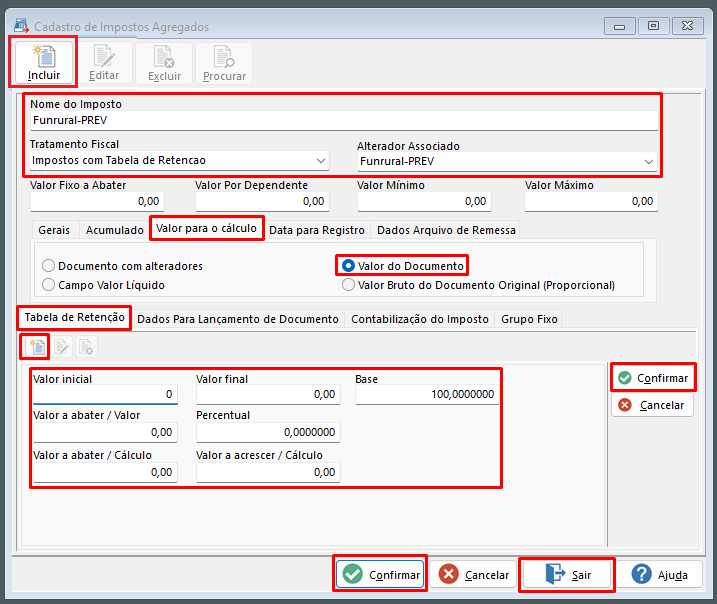Image resolution: width=717 pixels, height=604 pixels.
Task: Close the Cadastro de Impostos window
Action: 687,26
